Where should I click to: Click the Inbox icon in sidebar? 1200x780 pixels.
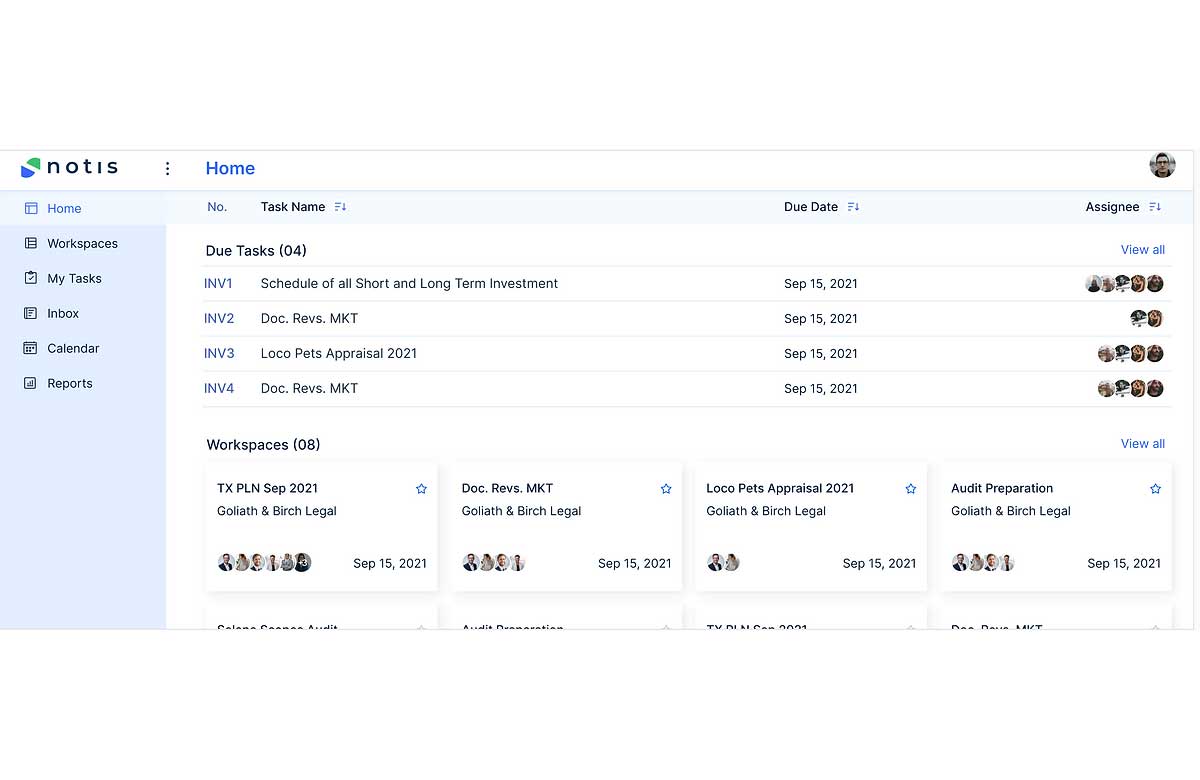30,313
